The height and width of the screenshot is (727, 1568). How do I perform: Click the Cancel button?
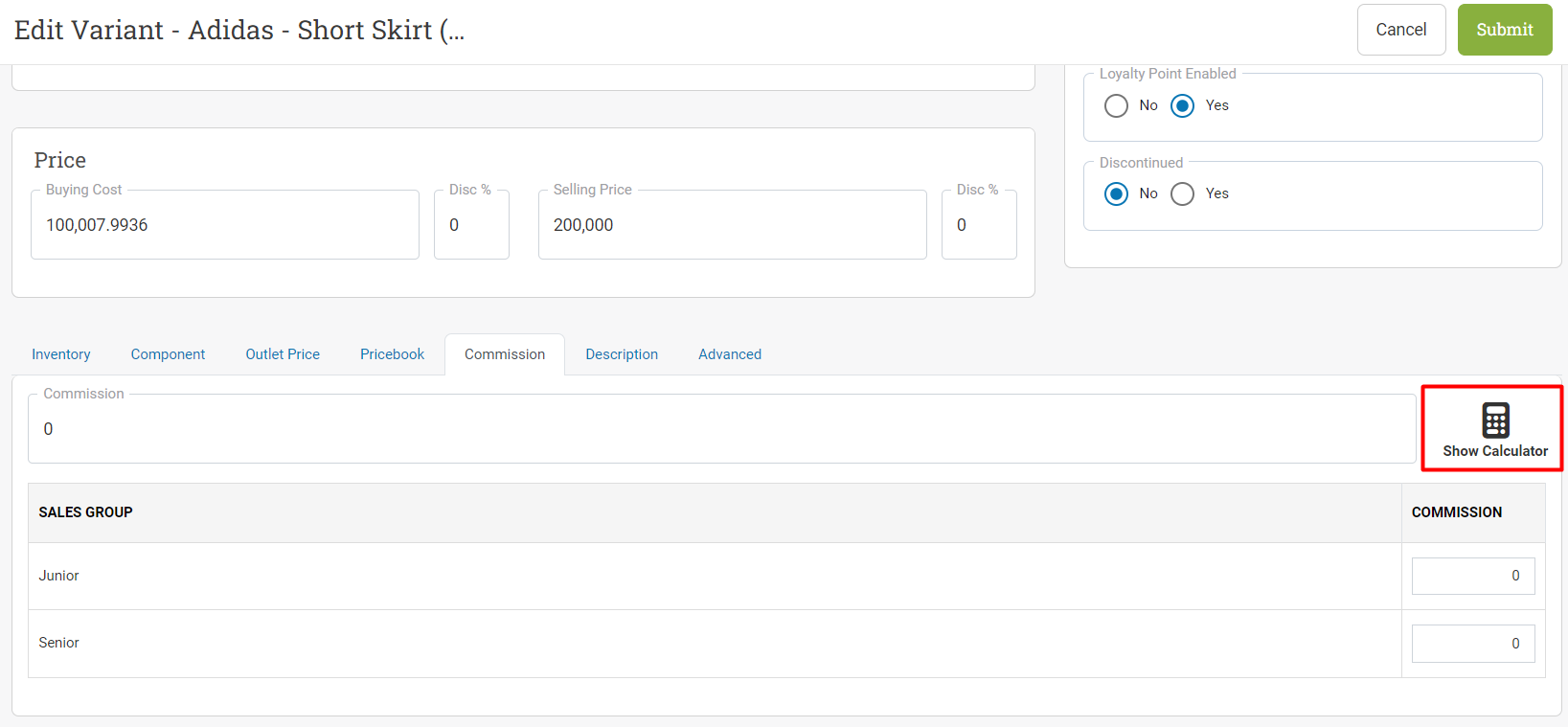click(1401, 30)
